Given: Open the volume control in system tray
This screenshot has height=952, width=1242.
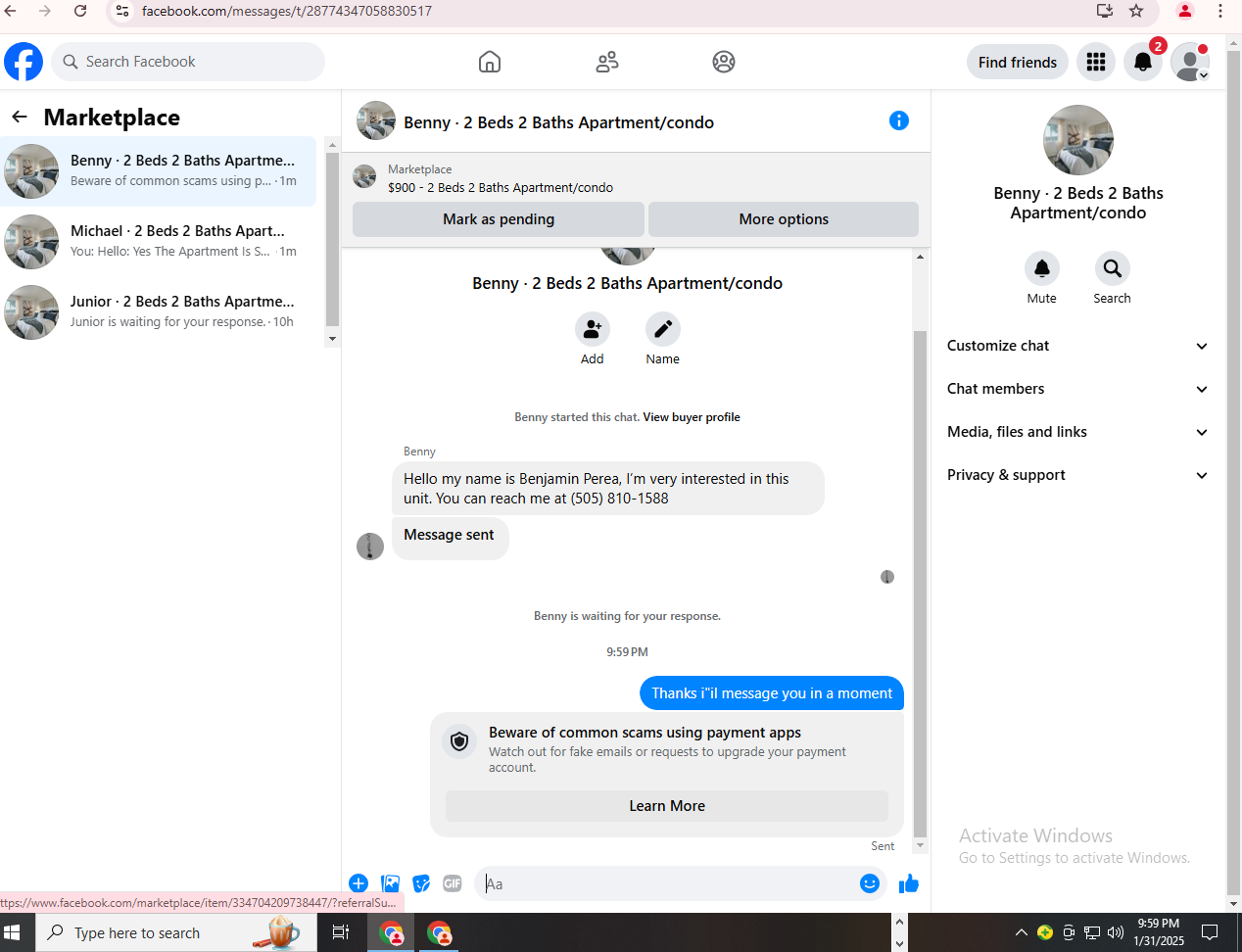Looking at the screenshot, I should click(1116, 932).
